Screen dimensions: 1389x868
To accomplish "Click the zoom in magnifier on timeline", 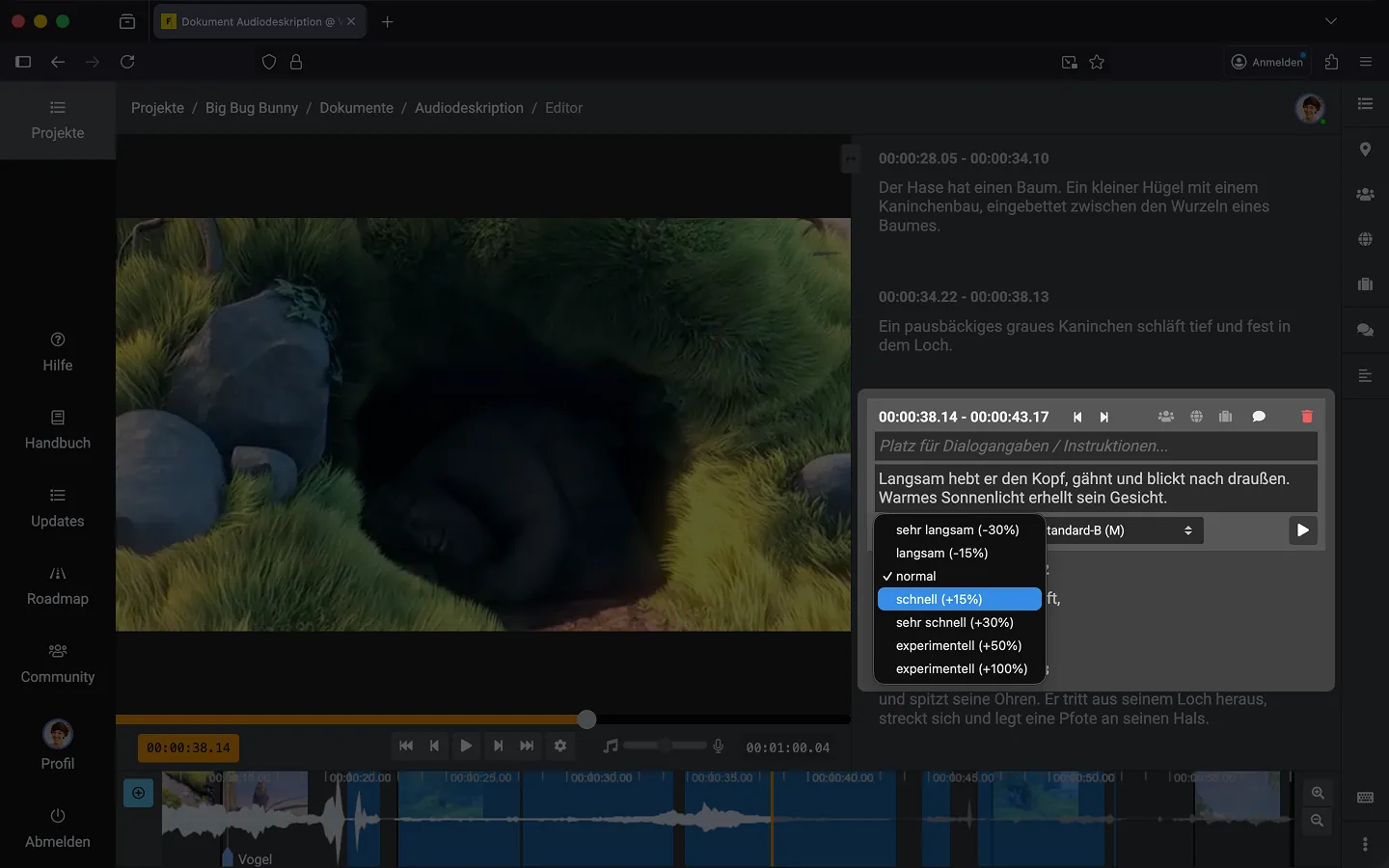I will (x=1318, y=793).
